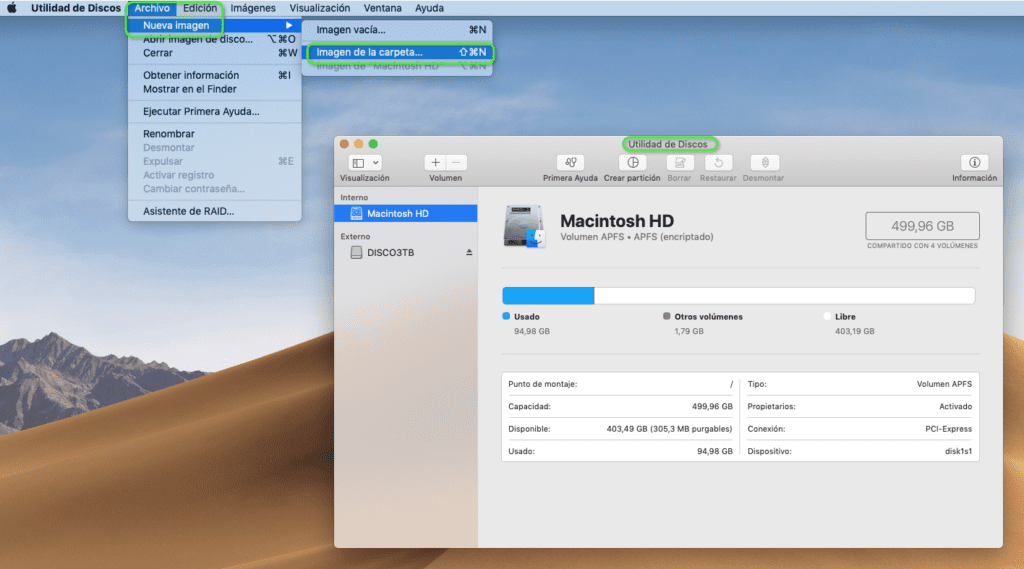Click Propietarios value Activado

tap(955, 406)
